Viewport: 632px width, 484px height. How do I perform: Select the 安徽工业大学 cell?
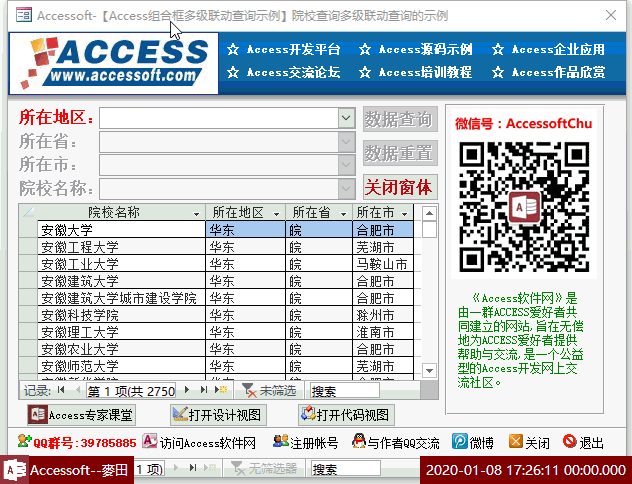pyautogui.click(x=121, y=264)
